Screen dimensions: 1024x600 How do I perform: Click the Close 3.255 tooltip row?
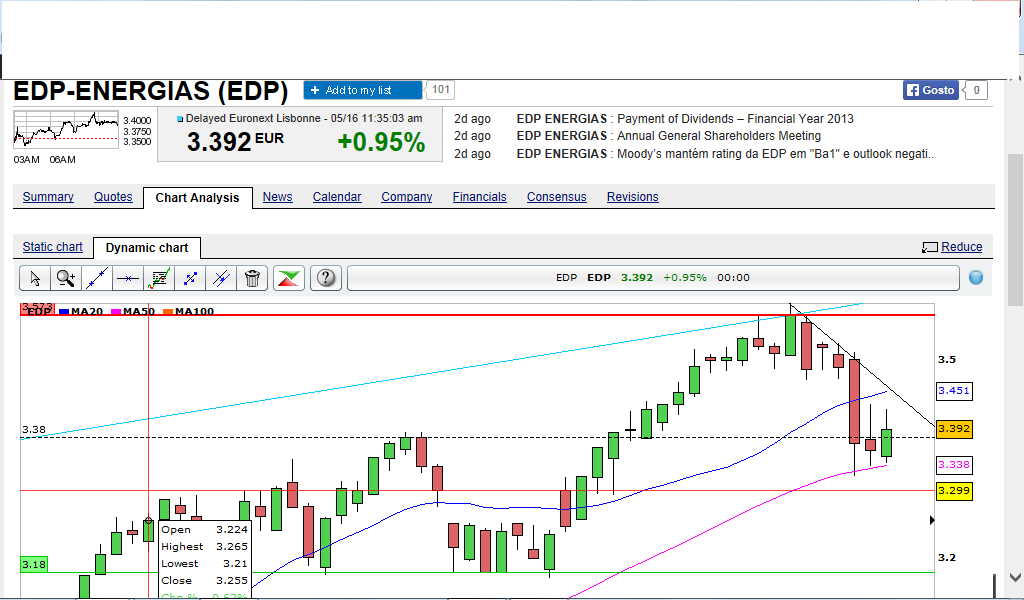coord(204,580)
